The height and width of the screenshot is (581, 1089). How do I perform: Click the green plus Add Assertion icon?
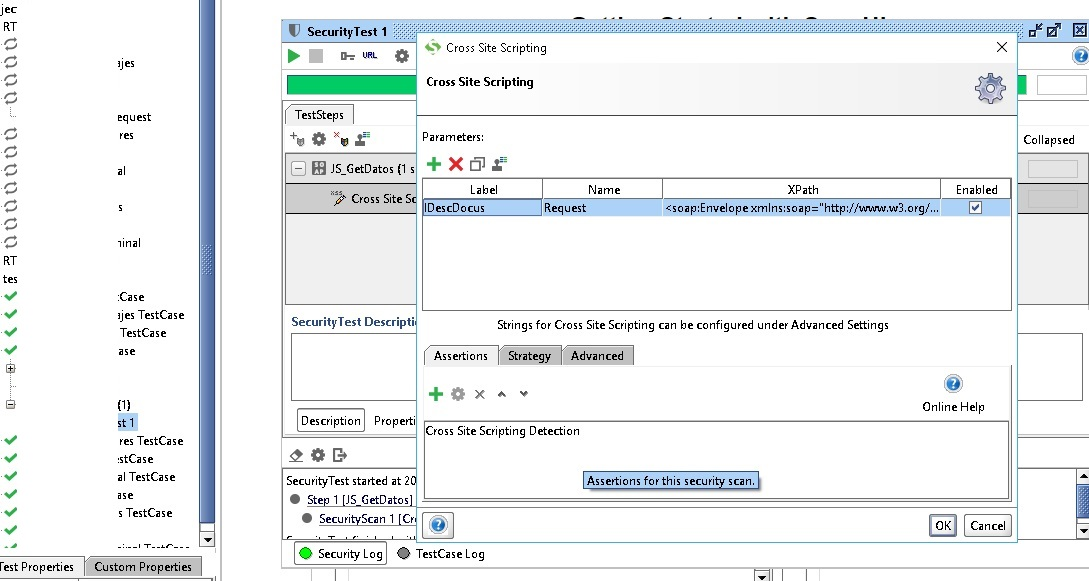tap(435, 394)
